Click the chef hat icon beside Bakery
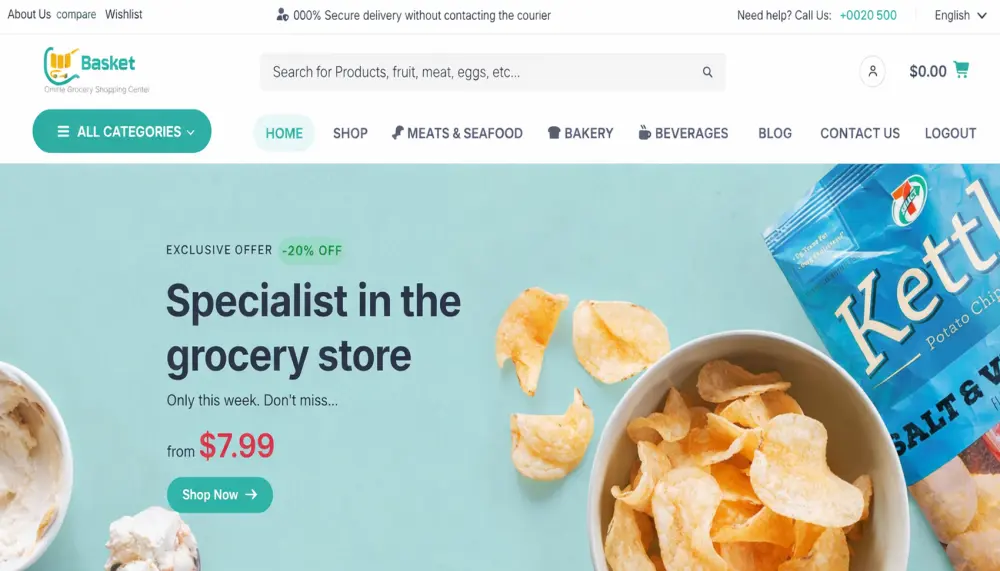Screen dimensions: 1000x571 [x=554, y=133]
